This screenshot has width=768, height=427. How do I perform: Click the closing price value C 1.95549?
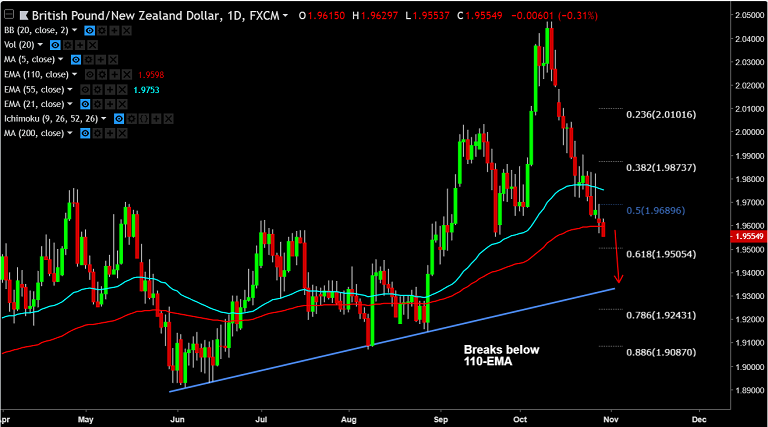(480, 16)
